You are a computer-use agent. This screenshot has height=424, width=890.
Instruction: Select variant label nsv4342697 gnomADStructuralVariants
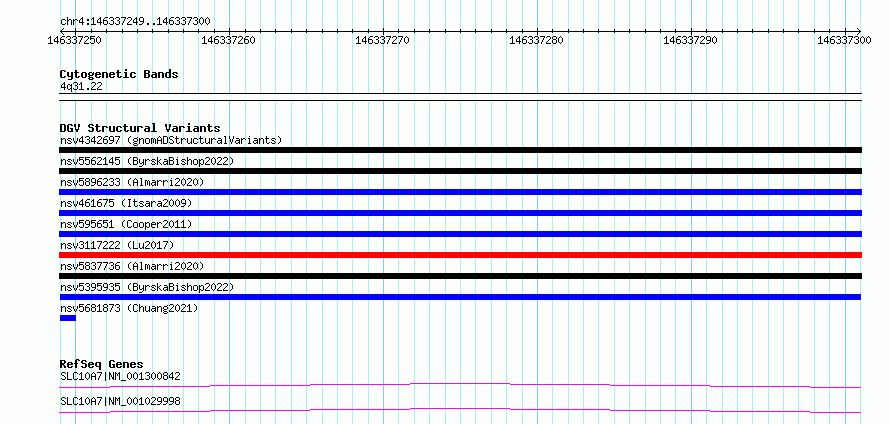tap(171, 140)
